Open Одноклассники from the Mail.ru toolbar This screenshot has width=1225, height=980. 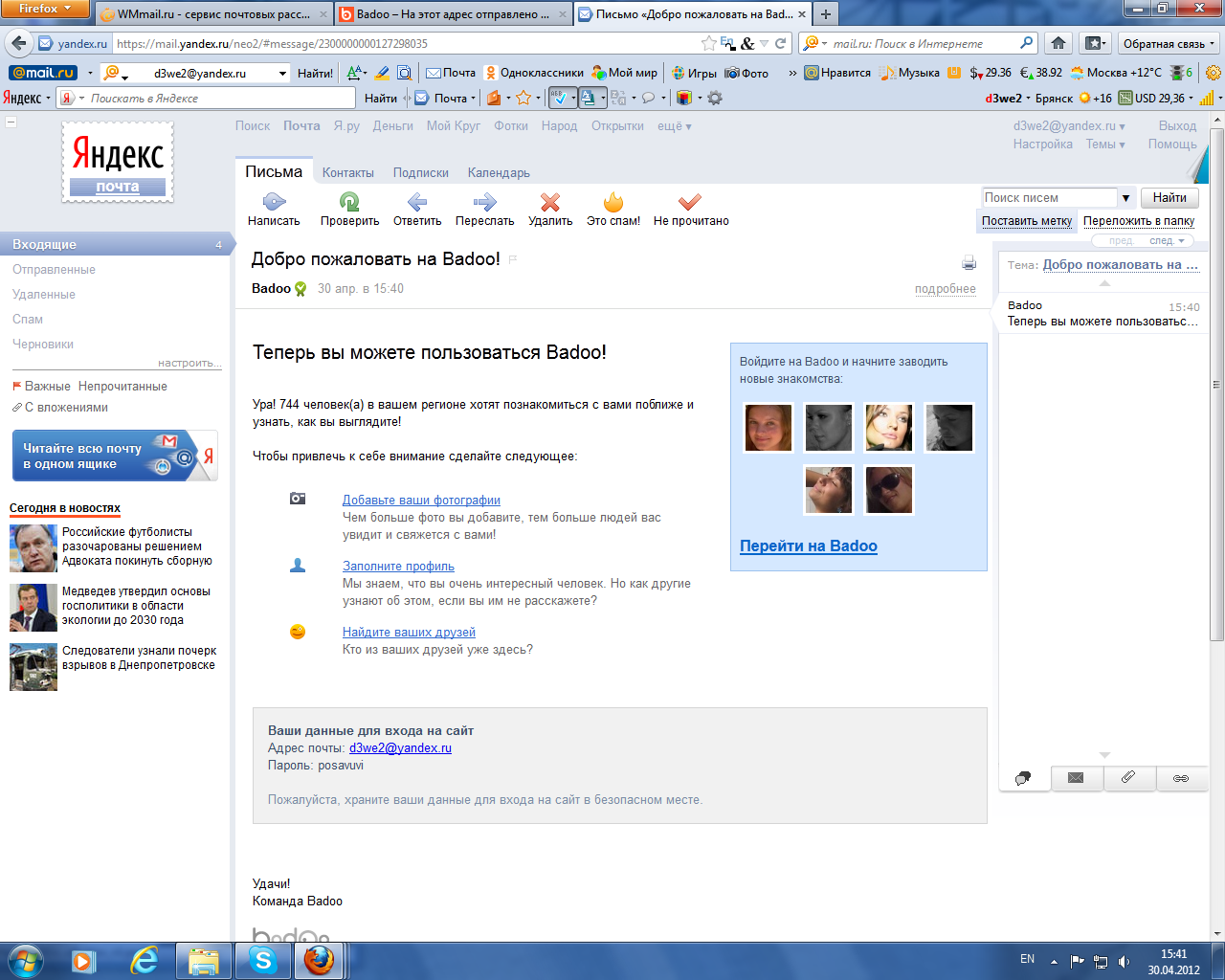click(x=534, y=73)
